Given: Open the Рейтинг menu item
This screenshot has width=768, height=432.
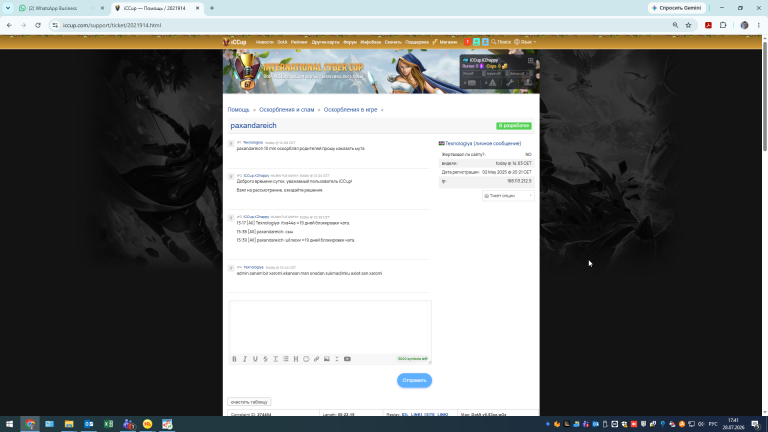Looking at the screenshot, I should click(299, 42).
